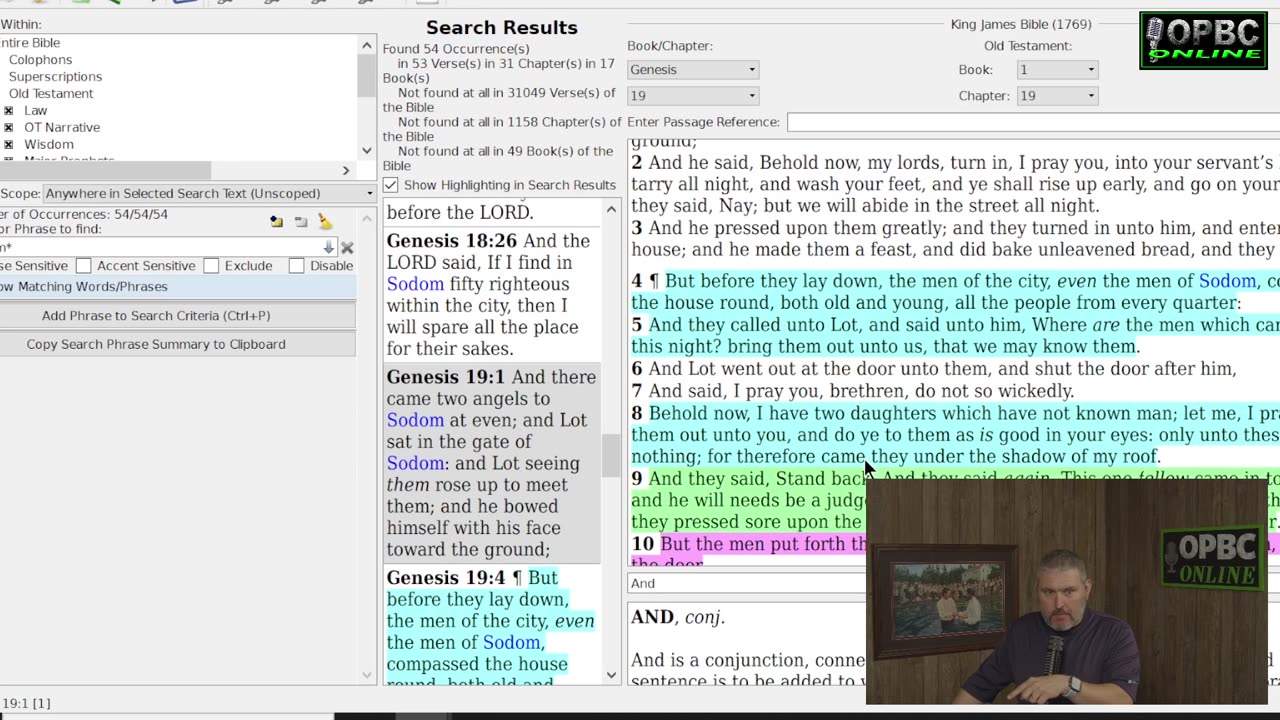This screenshot has height=720, width=1280.
Task: Click Sodom link in verse 4 of scripture
Action: (1227, 281)
